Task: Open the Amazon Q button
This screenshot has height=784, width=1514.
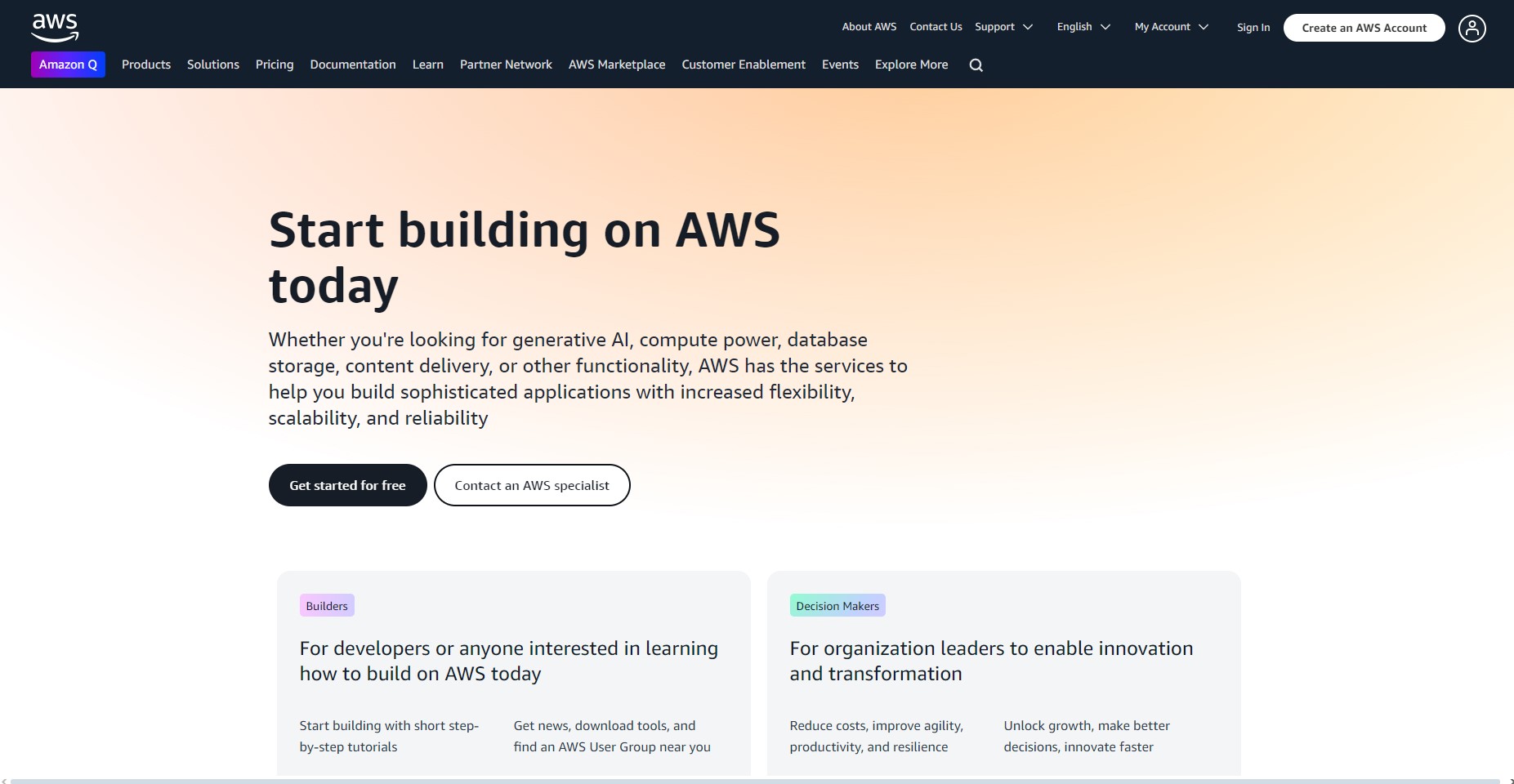Action: pos(68,65)
